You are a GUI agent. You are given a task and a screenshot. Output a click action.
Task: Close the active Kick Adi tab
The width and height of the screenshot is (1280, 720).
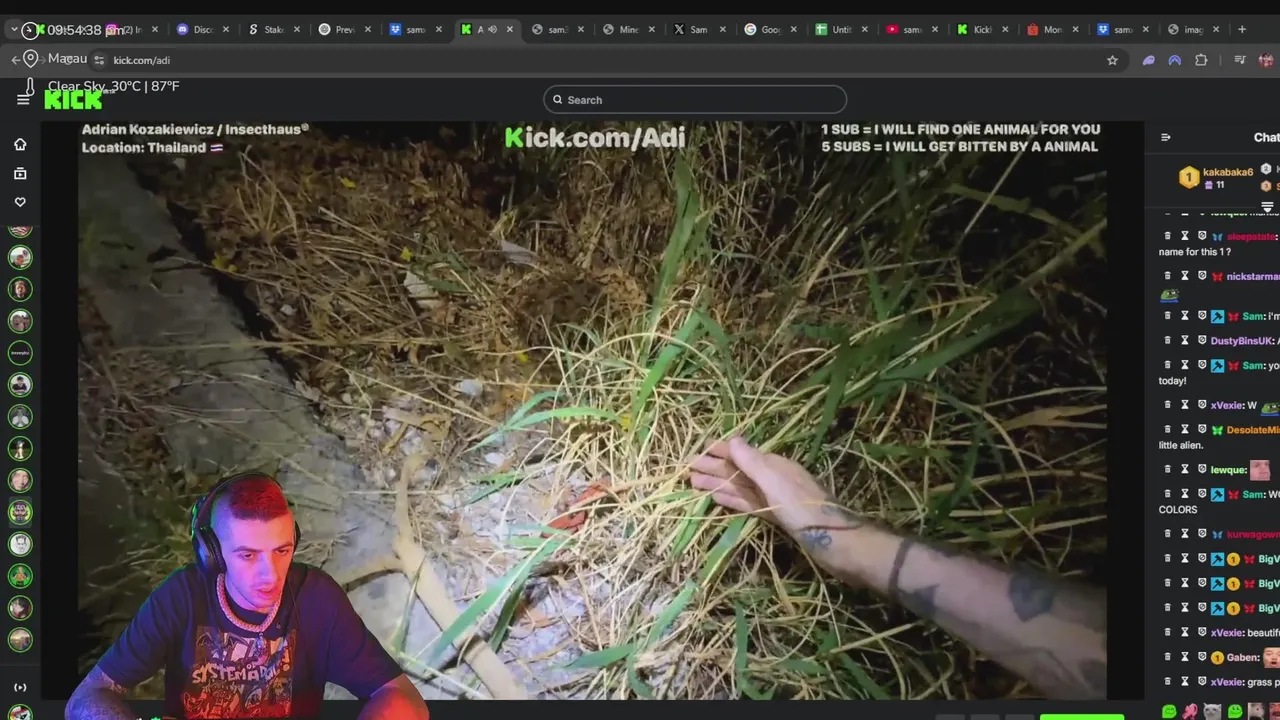(x=510, y=30)
